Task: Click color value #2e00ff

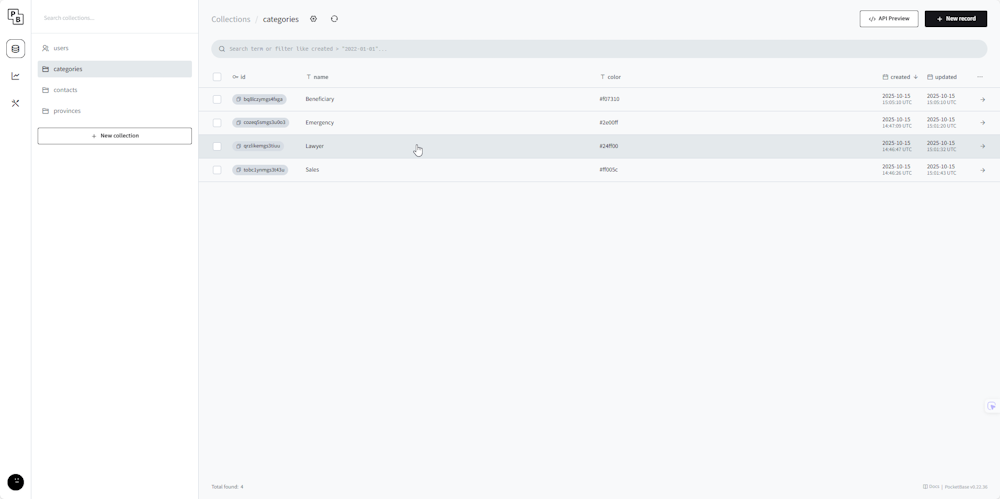Action: pos(609,123)
